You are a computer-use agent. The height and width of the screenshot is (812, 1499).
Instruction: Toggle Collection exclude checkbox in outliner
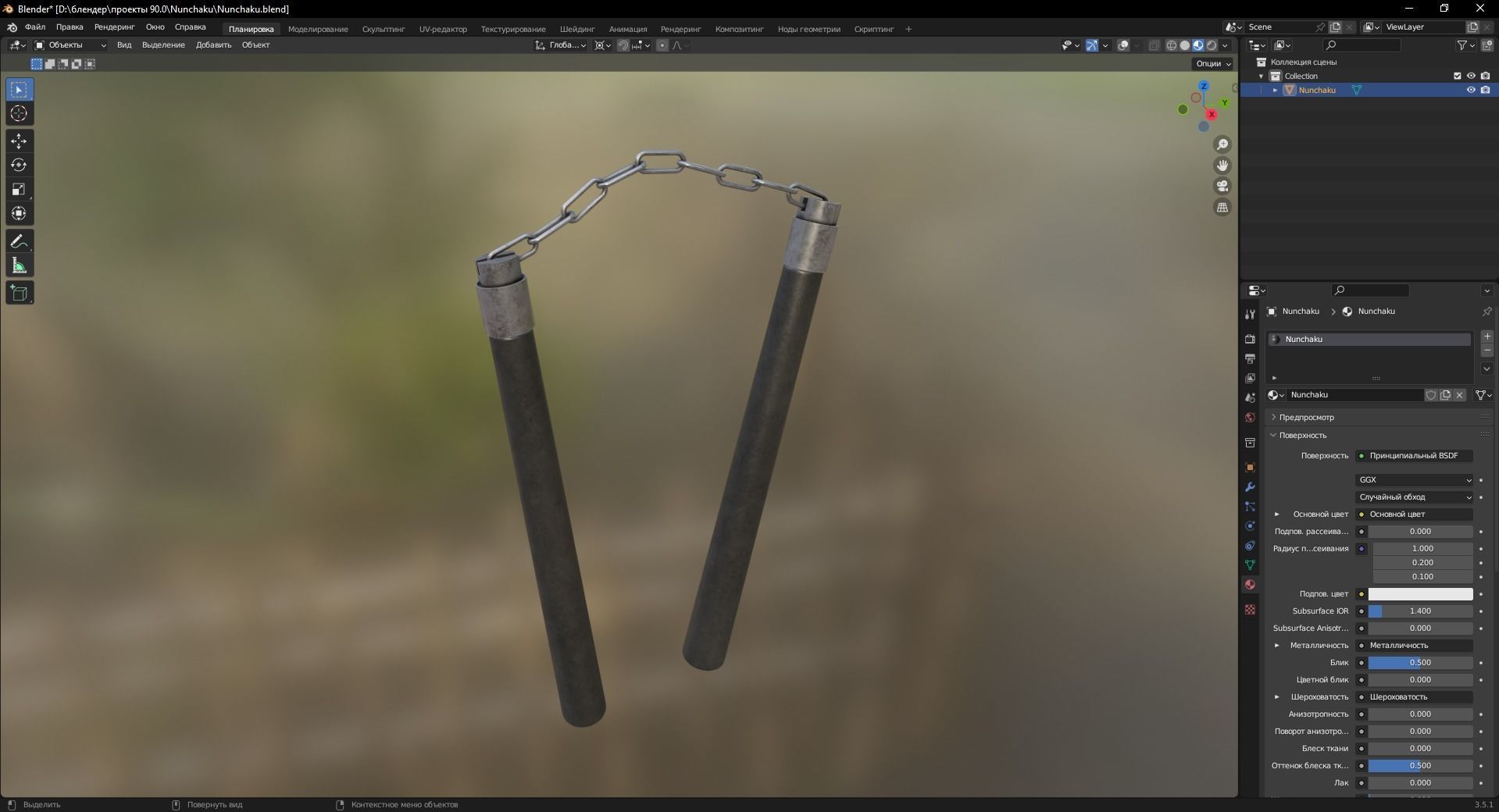pos(1457,76)
